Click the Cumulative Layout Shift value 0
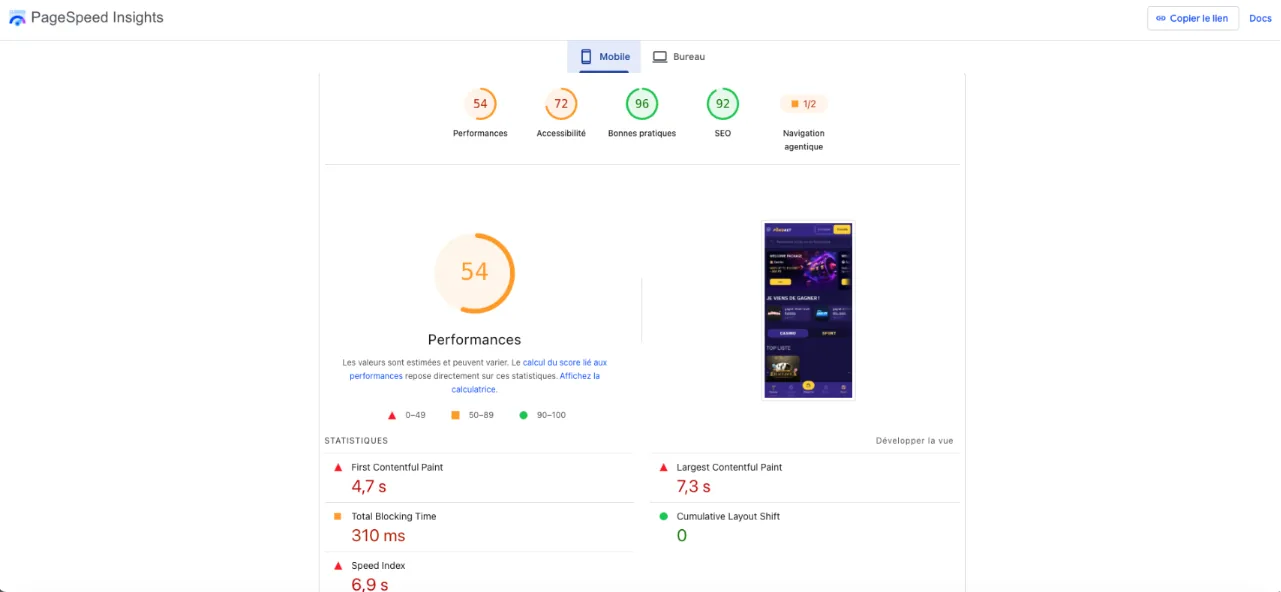Screen dimensions: 1281x592 [682, 536]
